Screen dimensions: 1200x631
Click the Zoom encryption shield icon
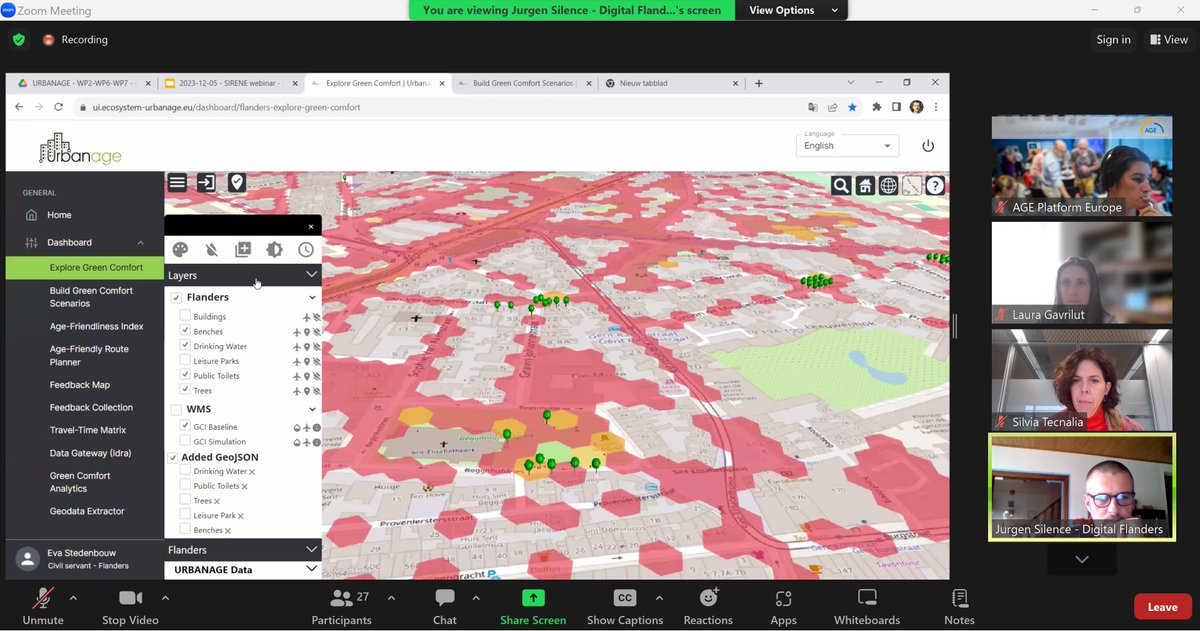click(19, 40)
